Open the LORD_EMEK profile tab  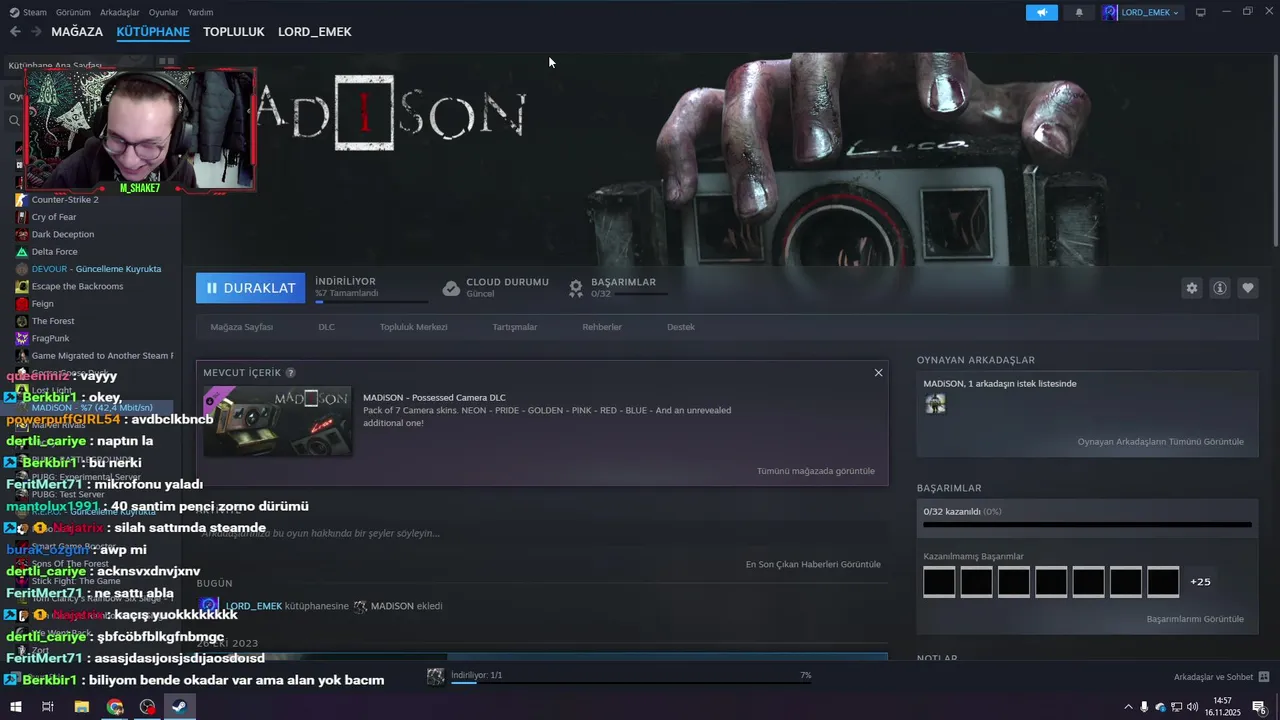click(x=314, y=32)
